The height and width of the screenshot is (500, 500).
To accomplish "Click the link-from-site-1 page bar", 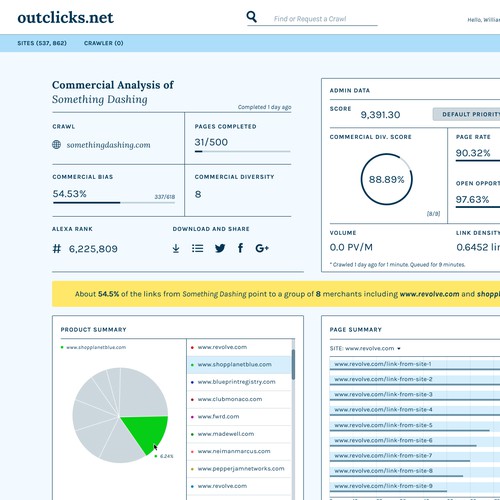I will pyautogui.click(x=415, y=364).
